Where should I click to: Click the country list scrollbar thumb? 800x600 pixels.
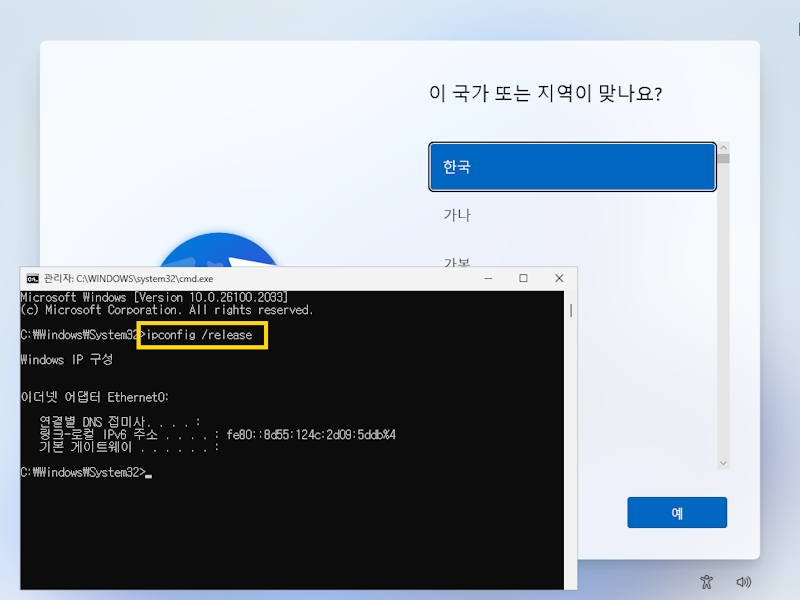pos(723,159)
